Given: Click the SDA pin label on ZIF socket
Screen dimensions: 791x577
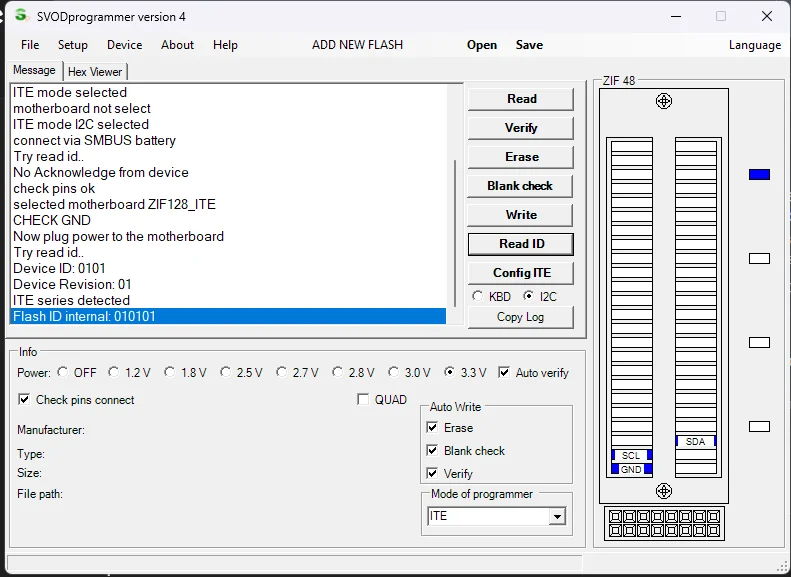Looking at the screenshot, I should (696, 441).
